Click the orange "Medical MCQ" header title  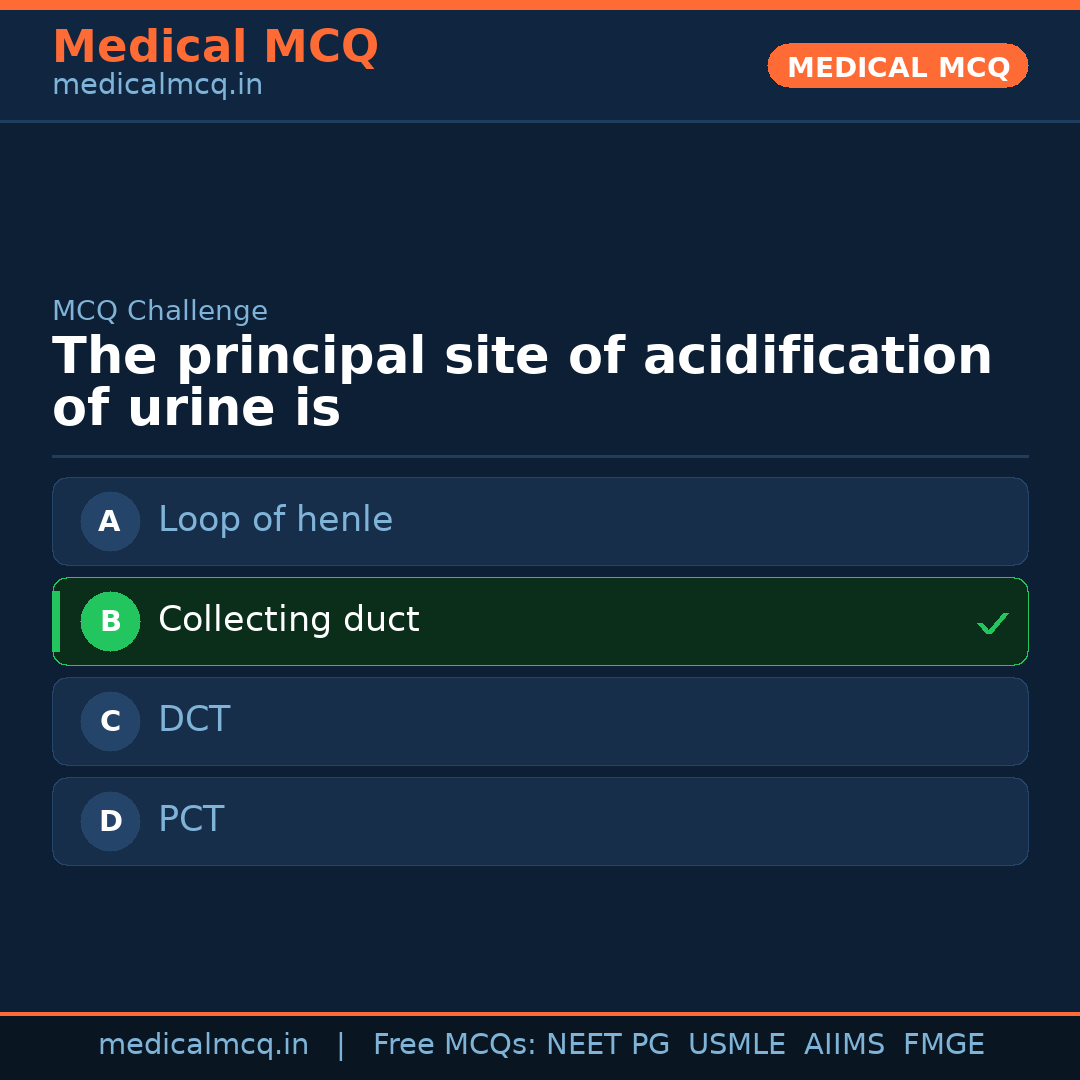pyautogui.click(x=215, y=47)
